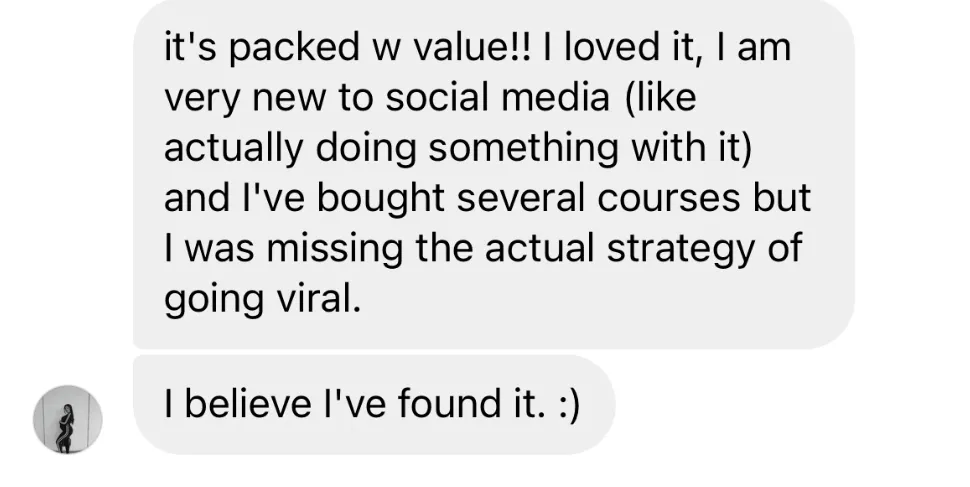Tap the long message bubble about going viral

click(x=494, y=174)
